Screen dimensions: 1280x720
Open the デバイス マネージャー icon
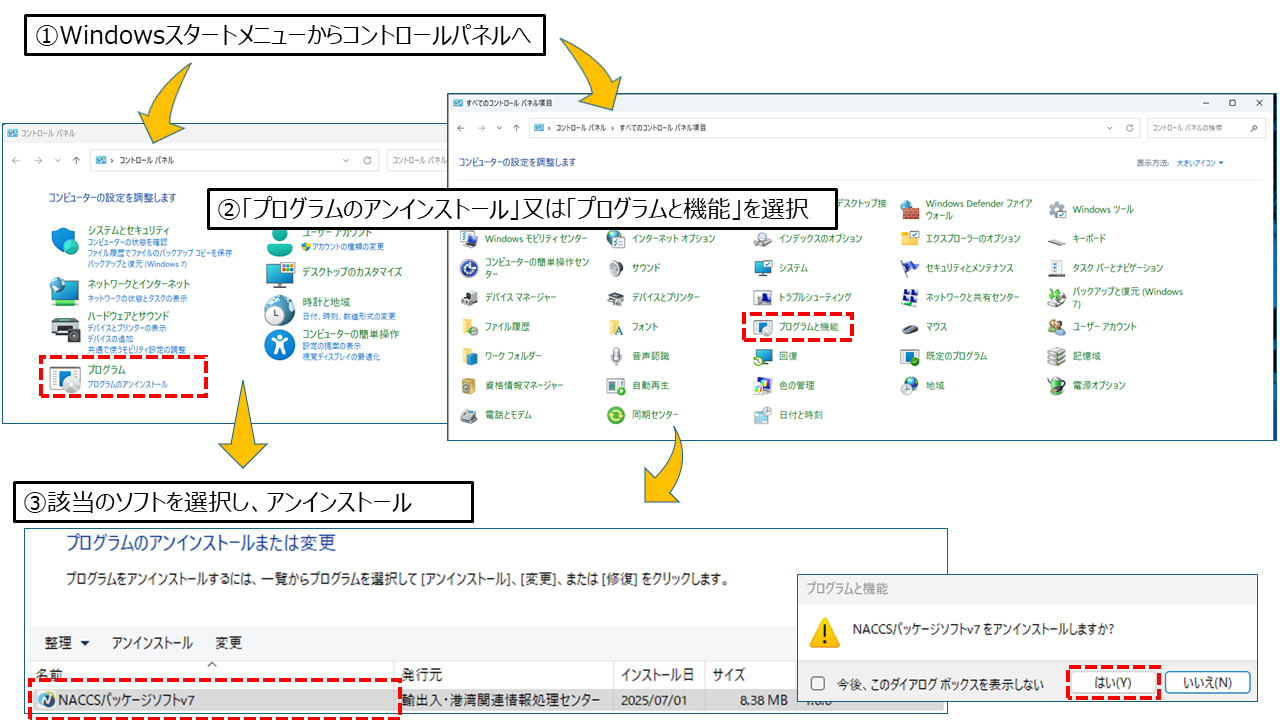click(x=469, y=298)
